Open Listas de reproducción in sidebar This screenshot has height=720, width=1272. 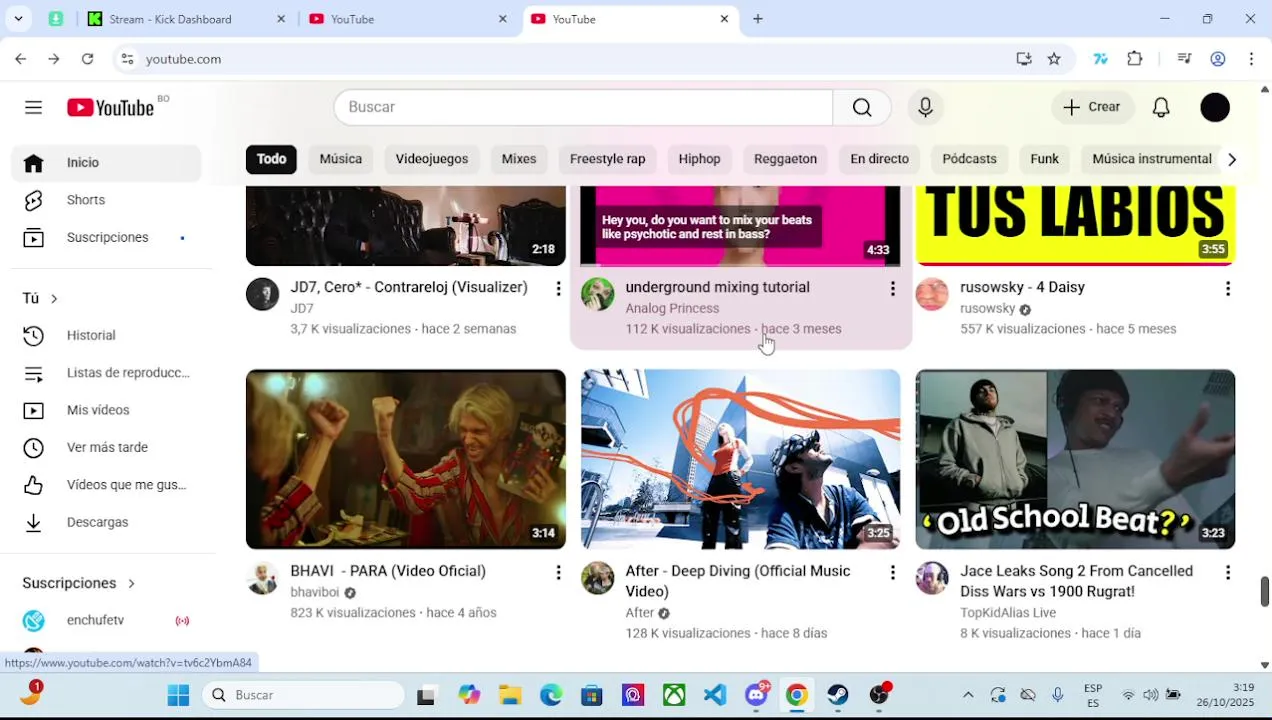click(x=106, y=373)
